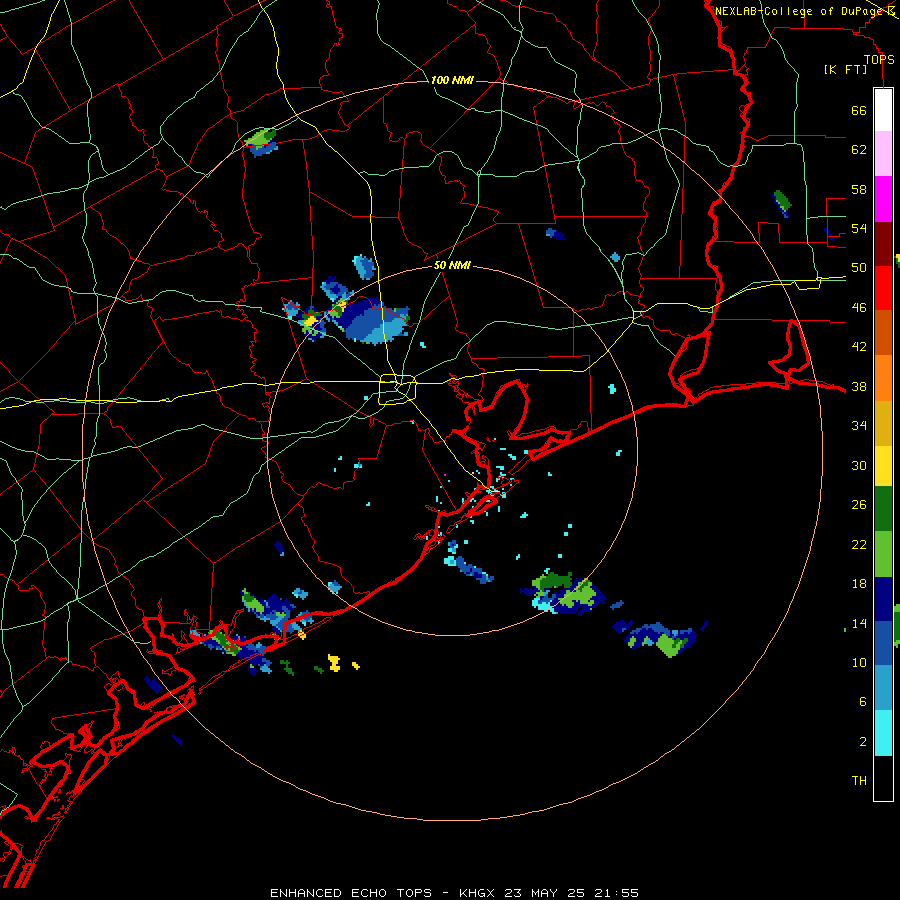Click the legend value 6
This screenshot has width=900, height=900.
pyautogui.click(x=862, y=701)
